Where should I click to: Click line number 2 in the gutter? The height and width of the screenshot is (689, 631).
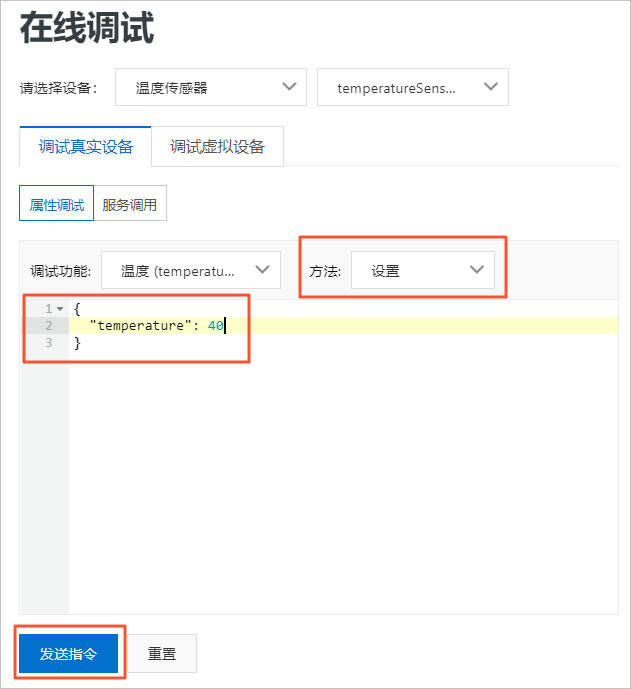tap(49, 326)
